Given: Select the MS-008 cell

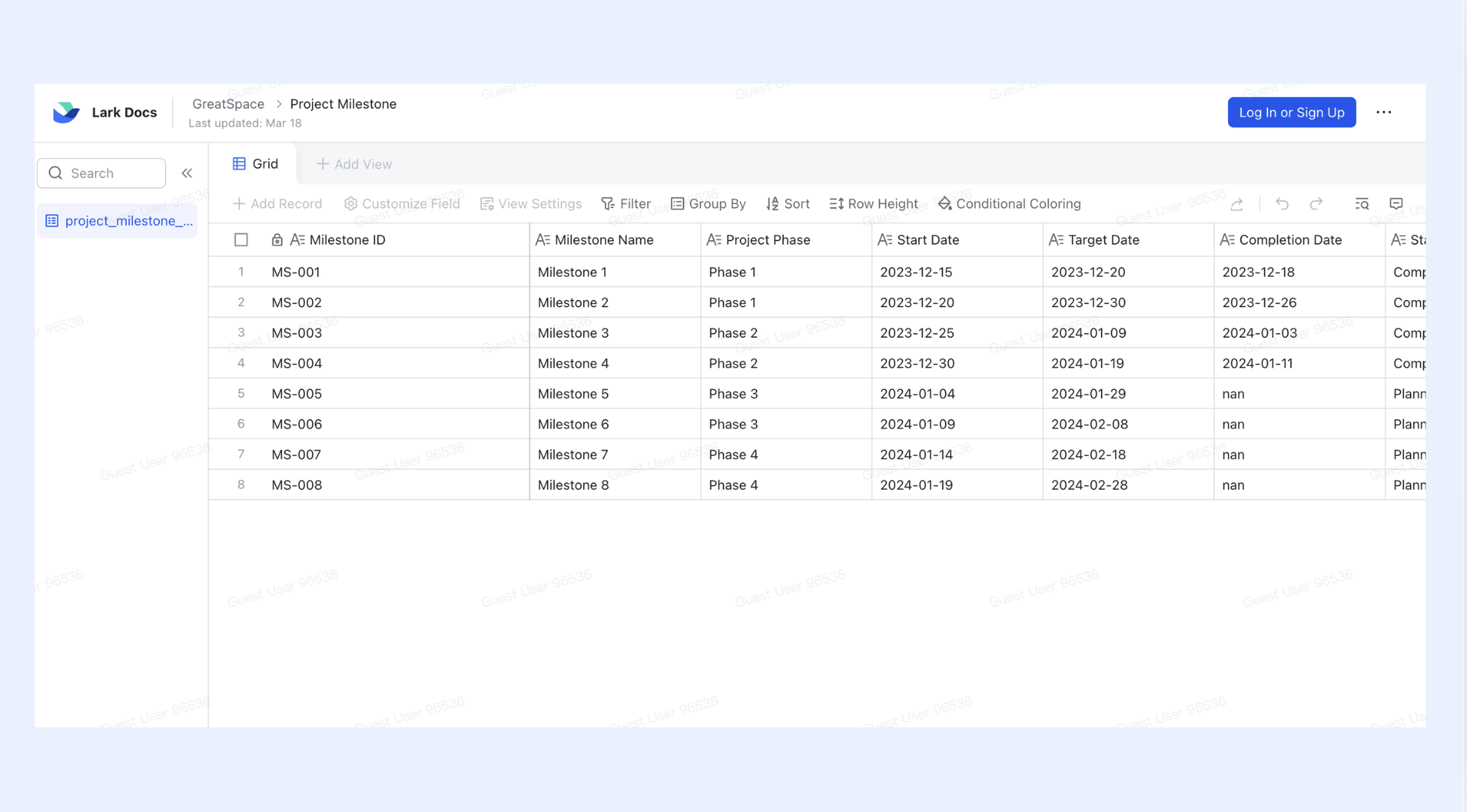Looking at the screenshot, I should (x=396, y=485).
